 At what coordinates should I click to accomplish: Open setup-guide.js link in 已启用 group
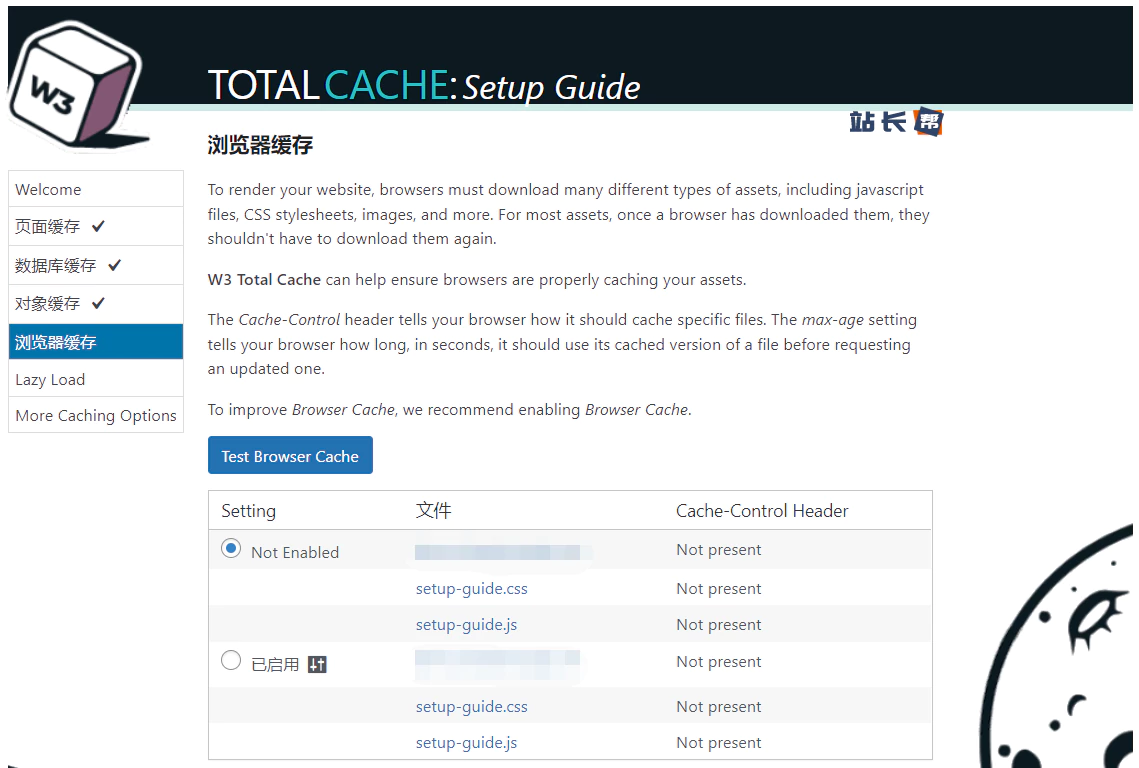[x=466, y=742]
